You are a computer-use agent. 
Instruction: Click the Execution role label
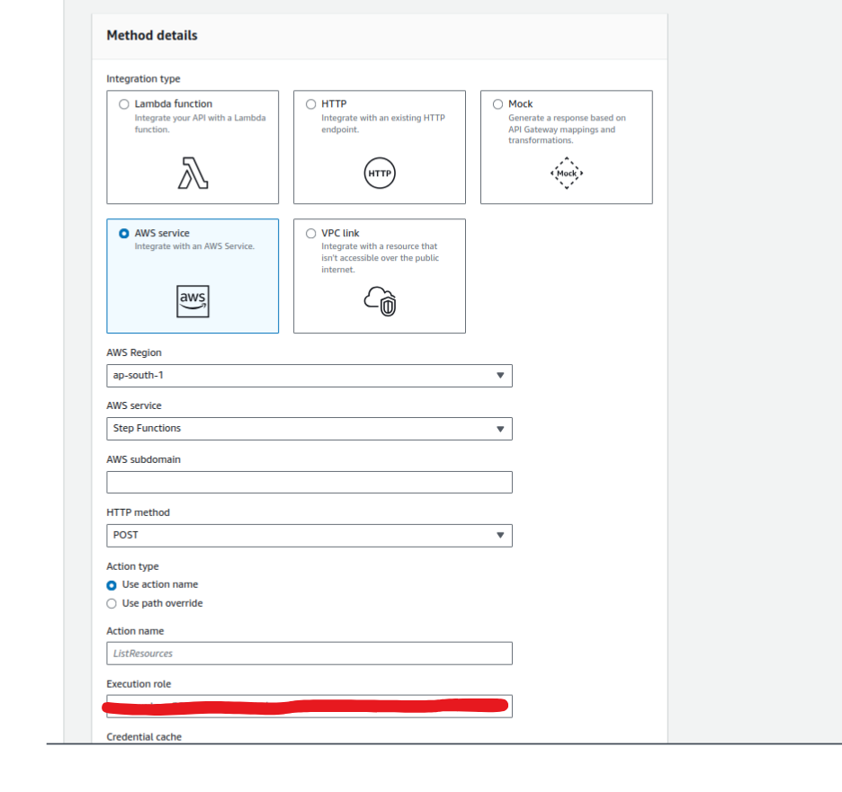tap(139, 684)
